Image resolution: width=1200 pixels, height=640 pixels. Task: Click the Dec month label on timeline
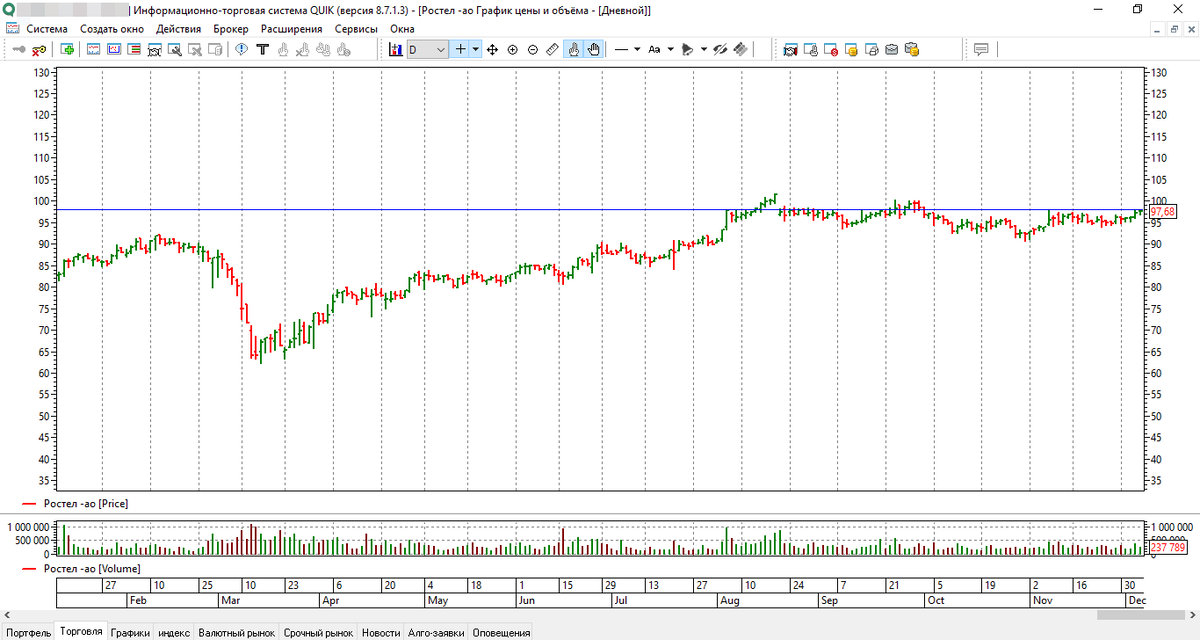[1138, 601]
